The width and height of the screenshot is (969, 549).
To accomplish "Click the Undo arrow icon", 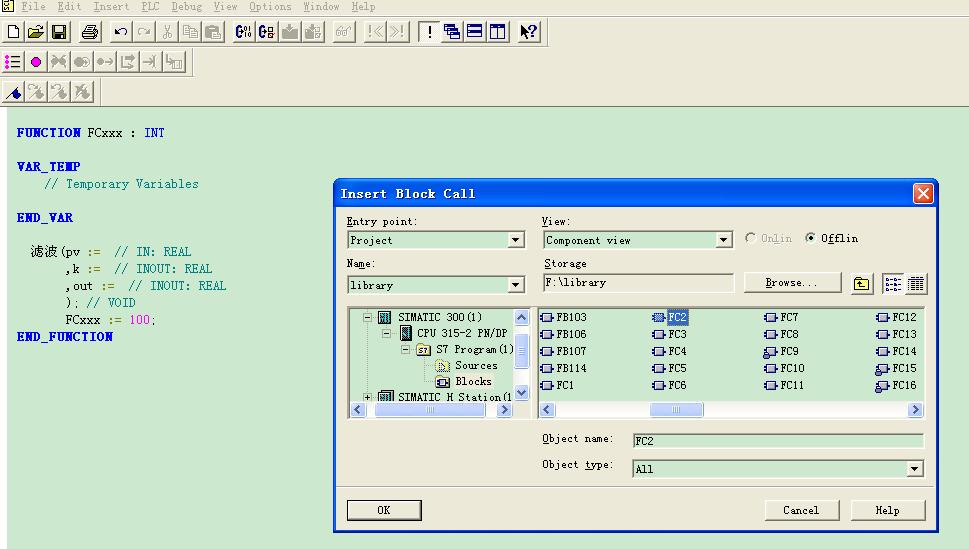I will pyautogui.click(x=121, y=32).
